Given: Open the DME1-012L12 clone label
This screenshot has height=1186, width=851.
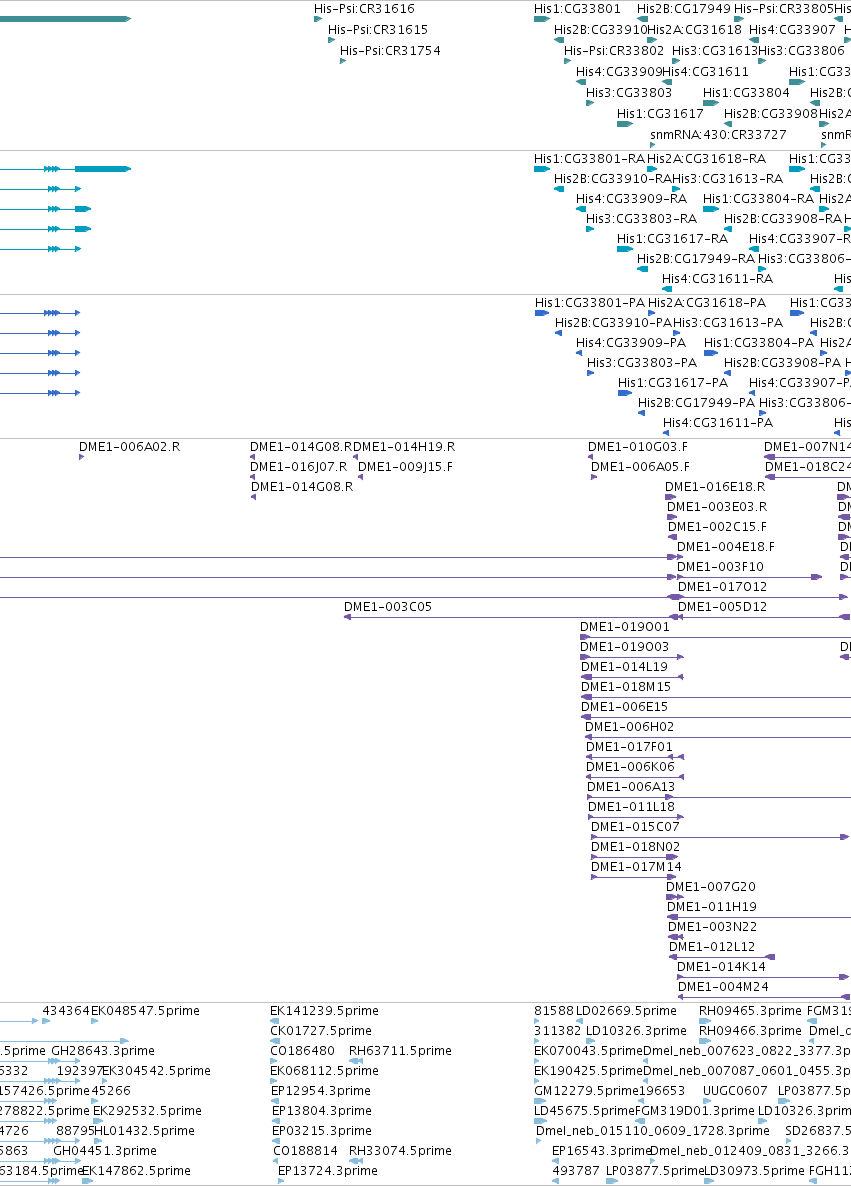Looking at the screenshot, I should [x=711, y=947].
